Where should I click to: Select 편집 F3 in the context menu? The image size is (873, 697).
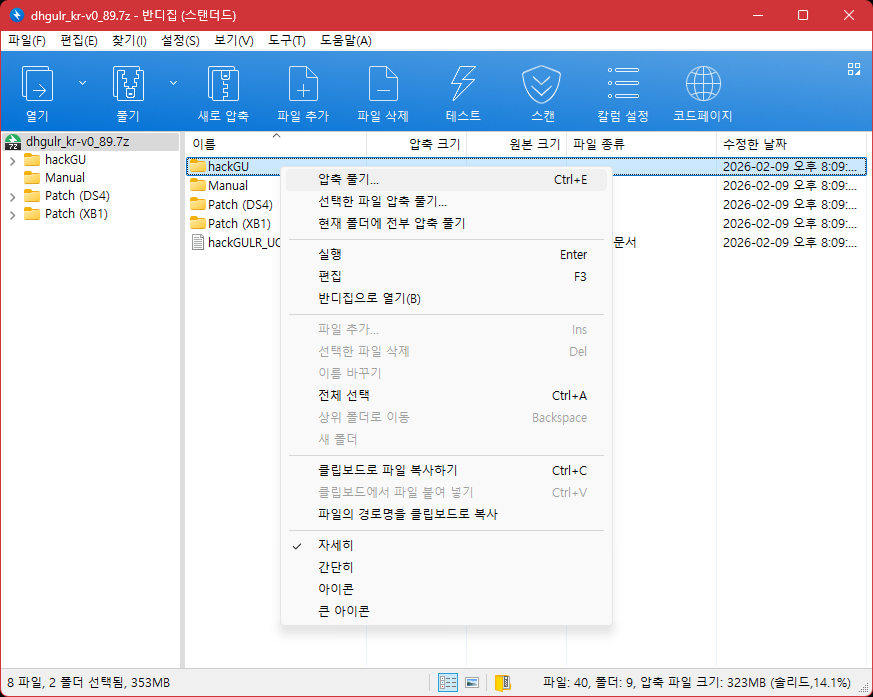(446, 276)
